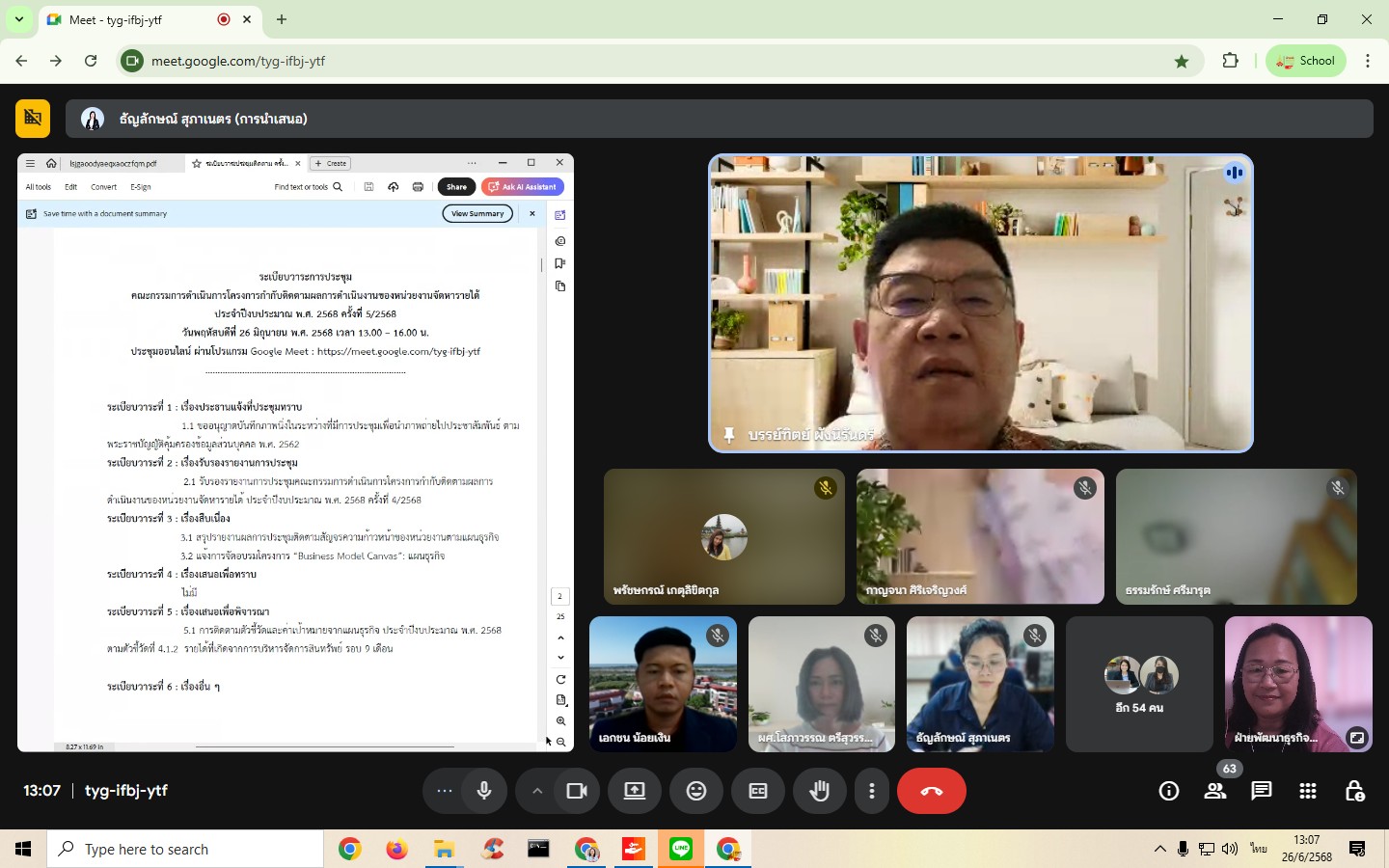Open LINE app from the taskbar
Image resolution: width=1389 pixels, height=868 pixels.
[x=681, y=849]
